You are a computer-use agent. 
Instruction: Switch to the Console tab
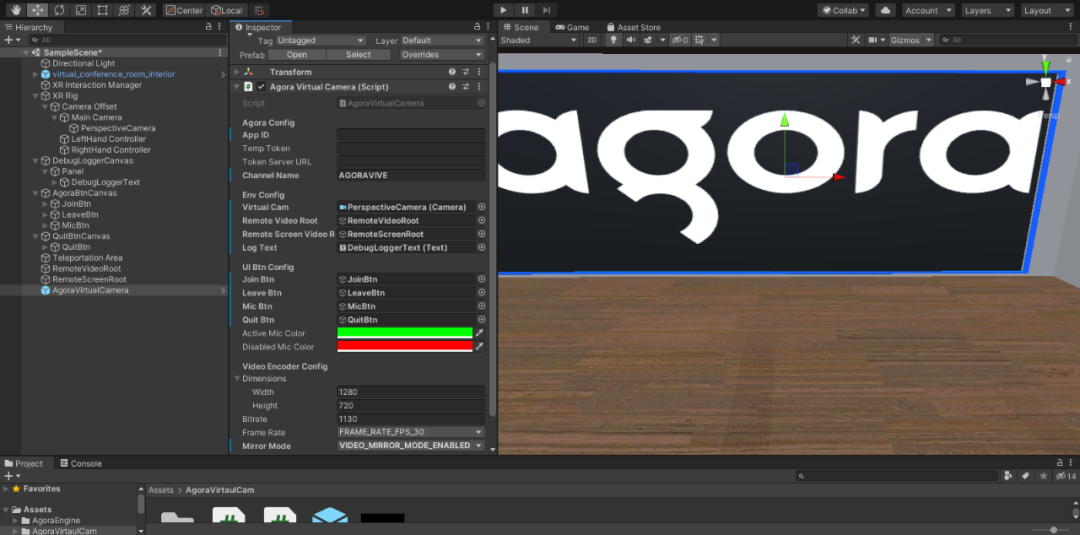coord(81,463)
